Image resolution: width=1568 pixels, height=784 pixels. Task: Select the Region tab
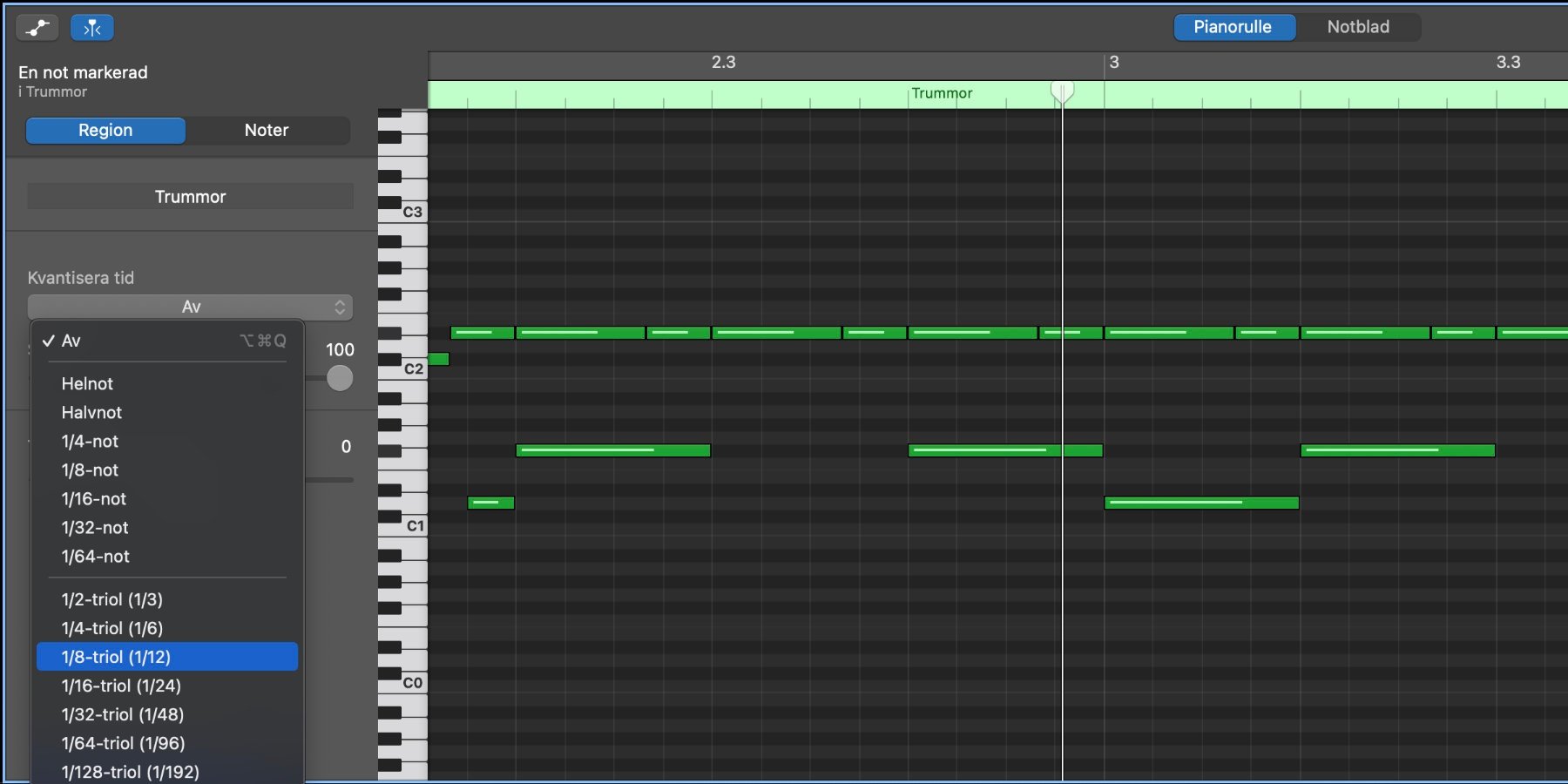coord(105,131)
